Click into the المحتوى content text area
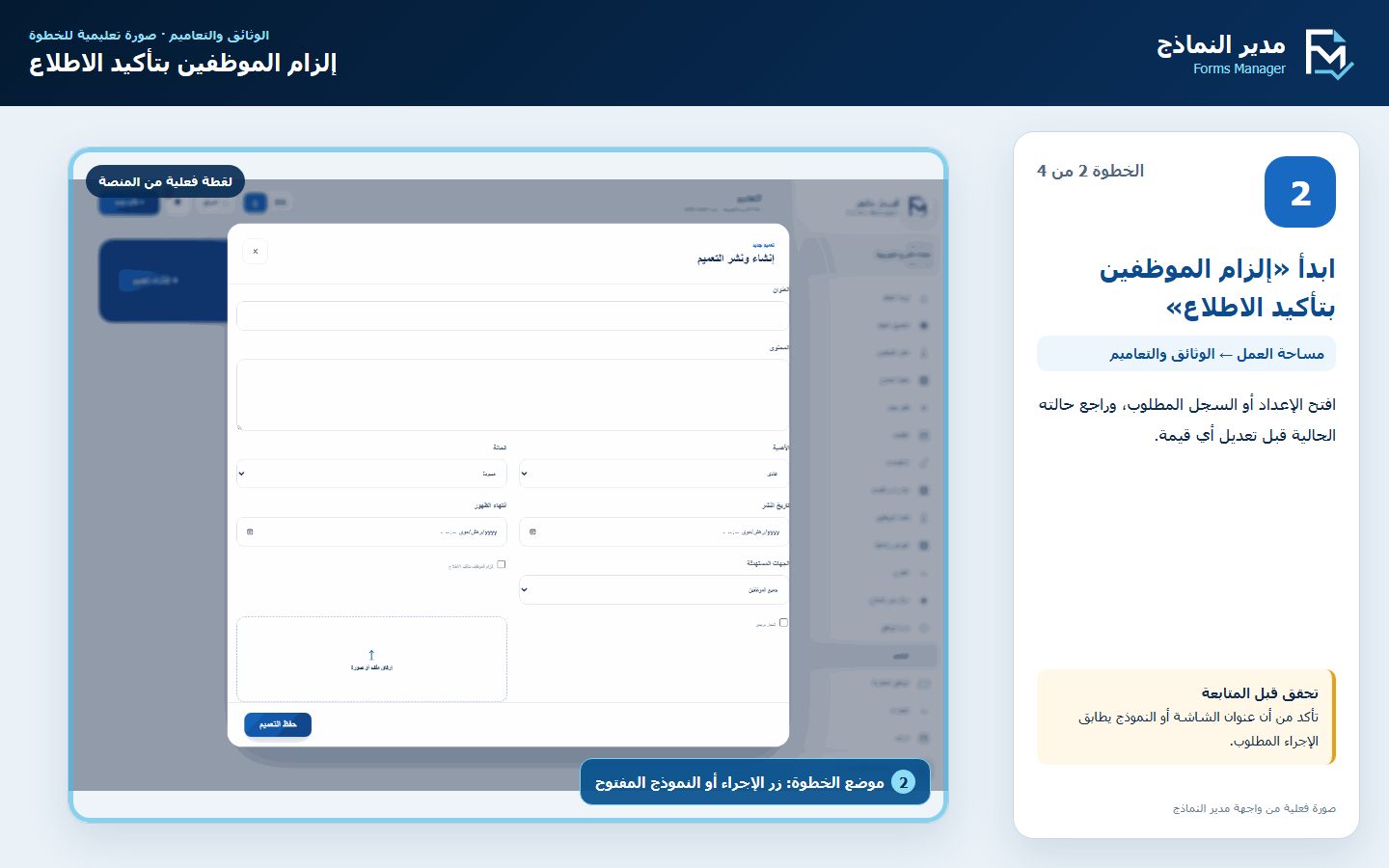1389x868 pixels. click(x=512, y=394)
